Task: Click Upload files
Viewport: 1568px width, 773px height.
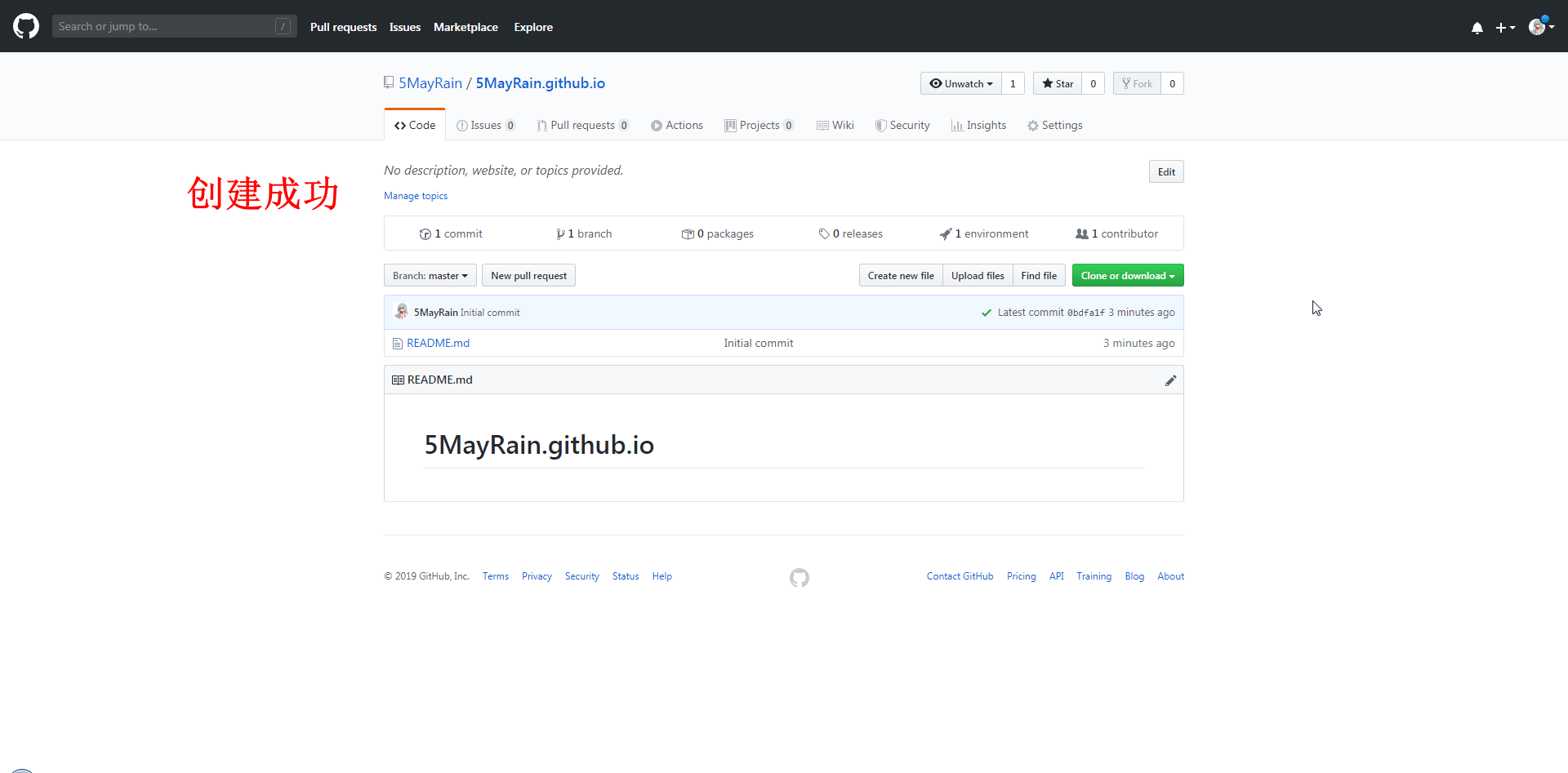Action: click(x=978, y=275)
